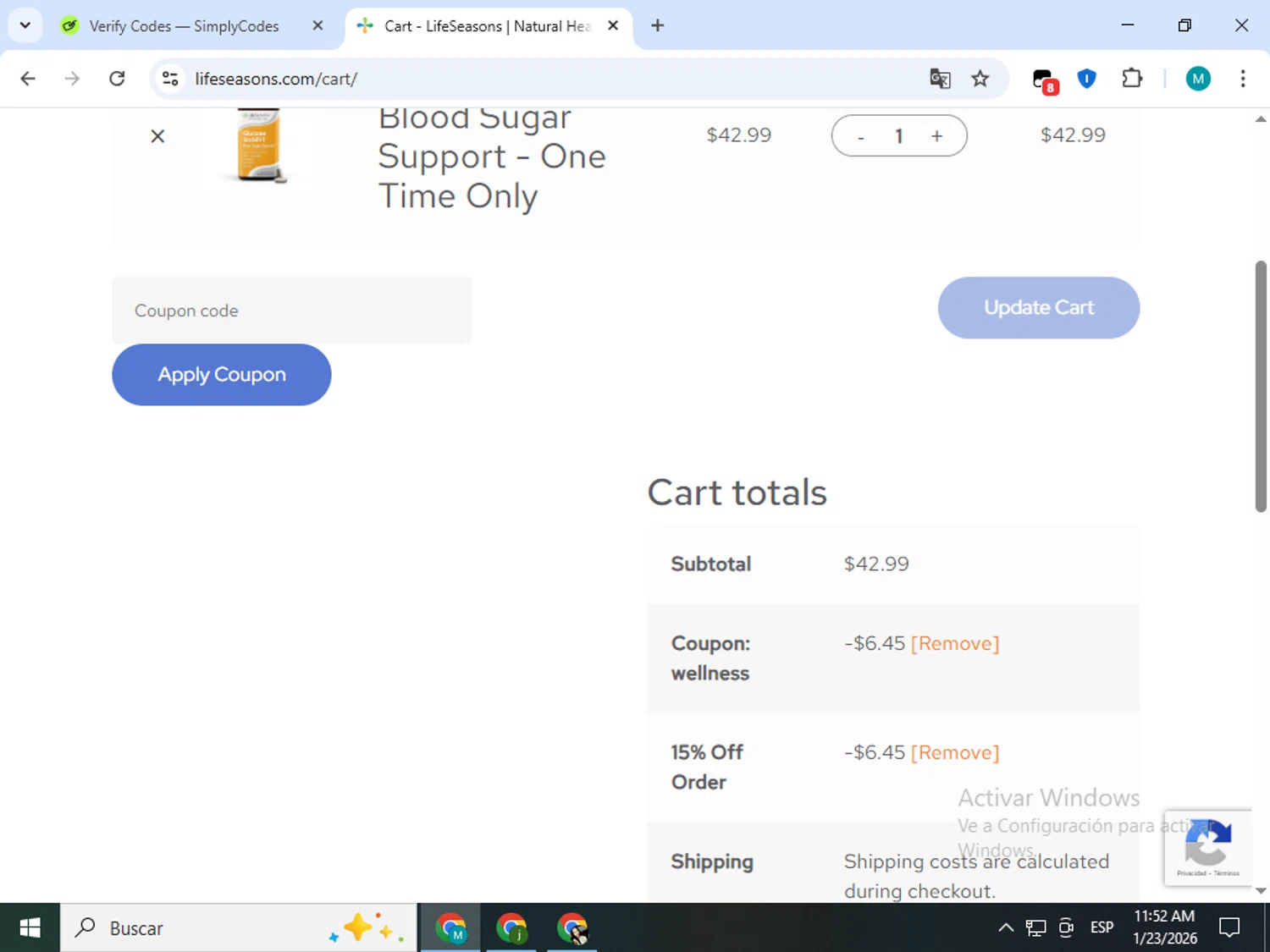The image size is (1270, 952).
Task: Click the Apply Coupon button
Action: [222, 375]
